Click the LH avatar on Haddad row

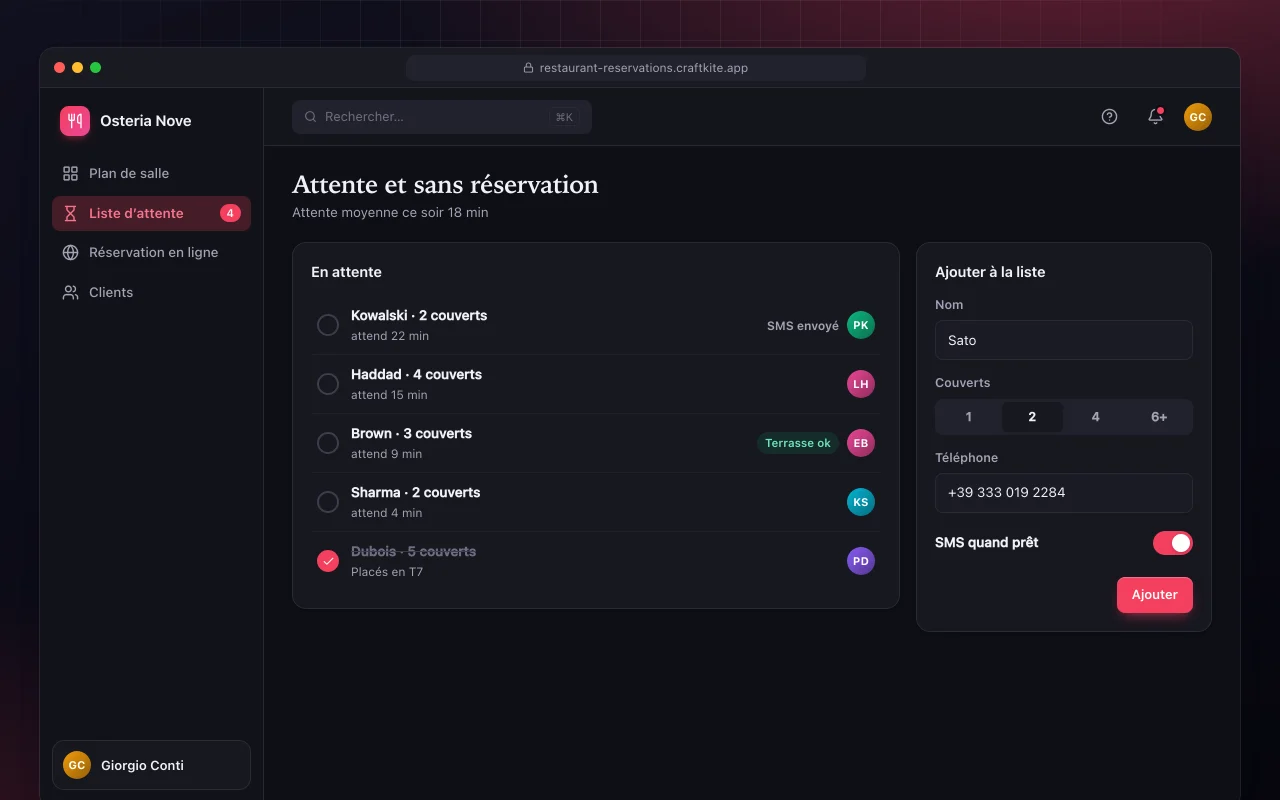(861, 384)
